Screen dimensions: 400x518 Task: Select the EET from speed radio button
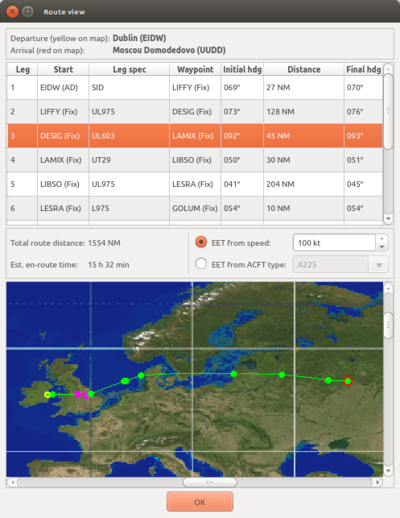[x=201, y=242]
